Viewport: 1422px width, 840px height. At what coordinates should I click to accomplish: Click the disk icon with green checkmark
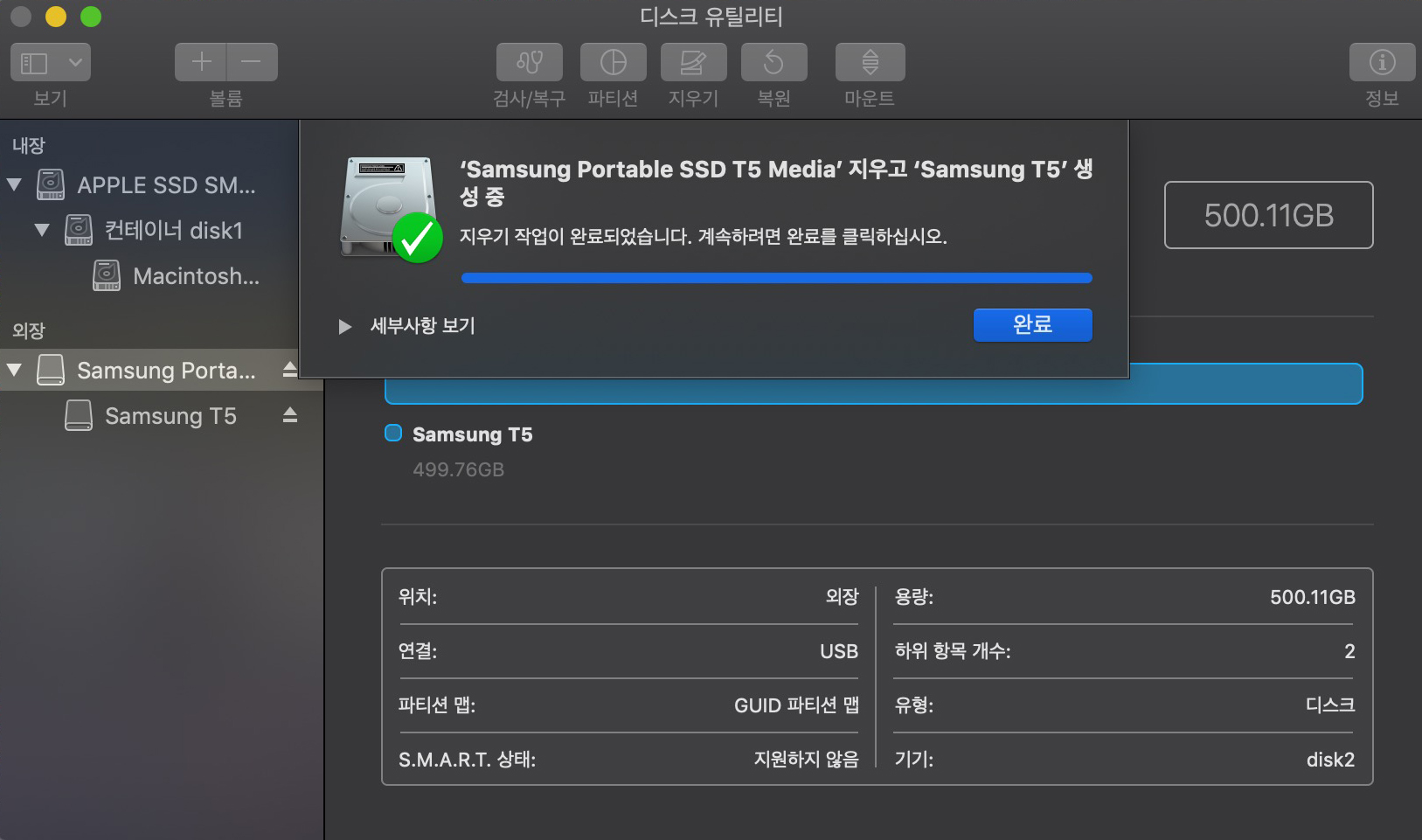coord(391,210)
